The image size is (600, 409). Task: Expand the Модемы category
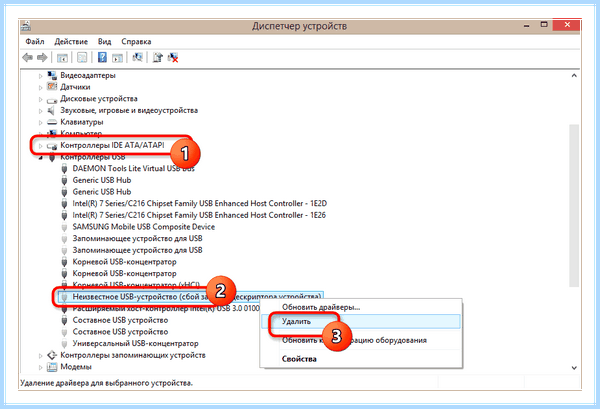click(x=41, y=367)
